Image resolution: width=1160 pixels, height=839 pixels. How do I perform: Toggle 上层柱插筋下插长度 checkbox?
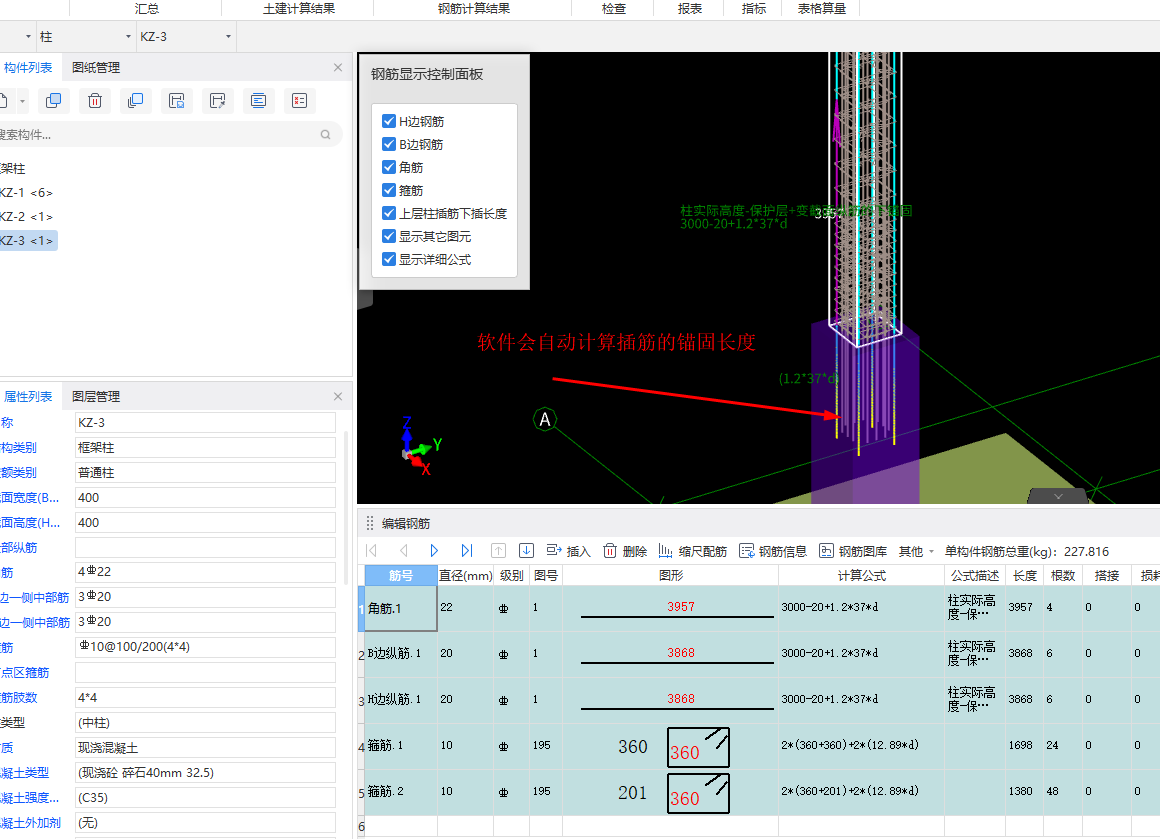(388, 213)
